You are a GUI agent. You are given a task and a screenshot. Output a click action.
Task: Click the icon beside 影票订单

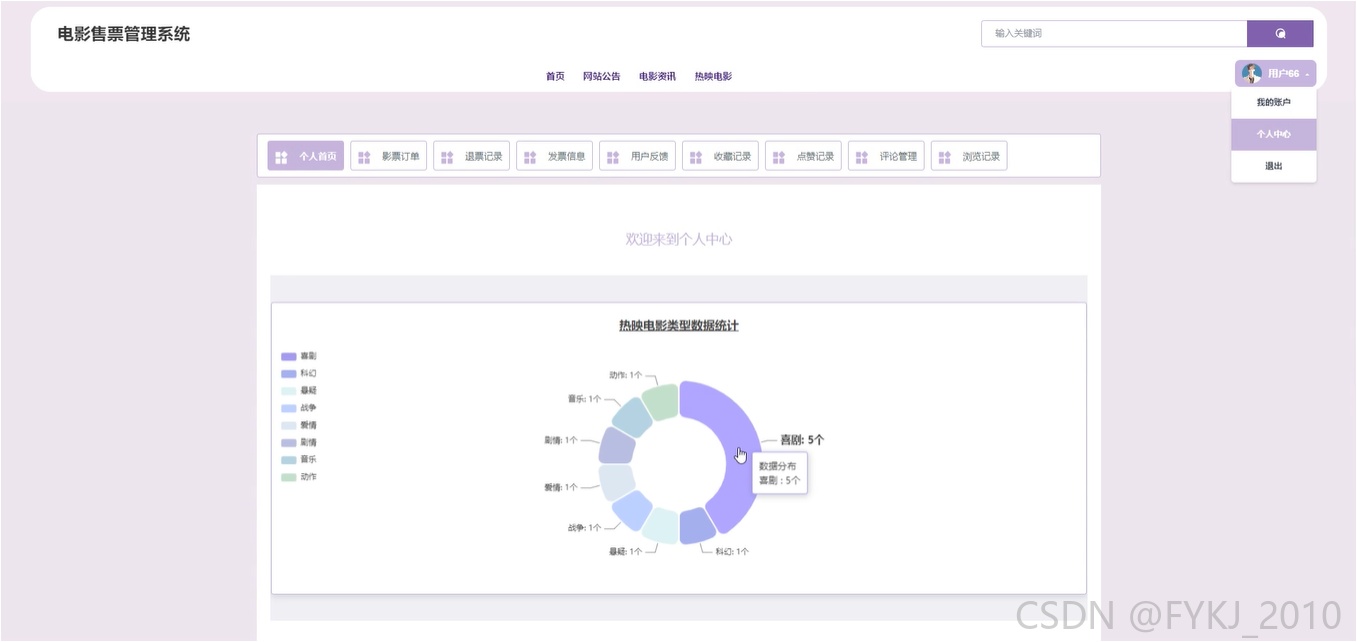click(364, 156)
